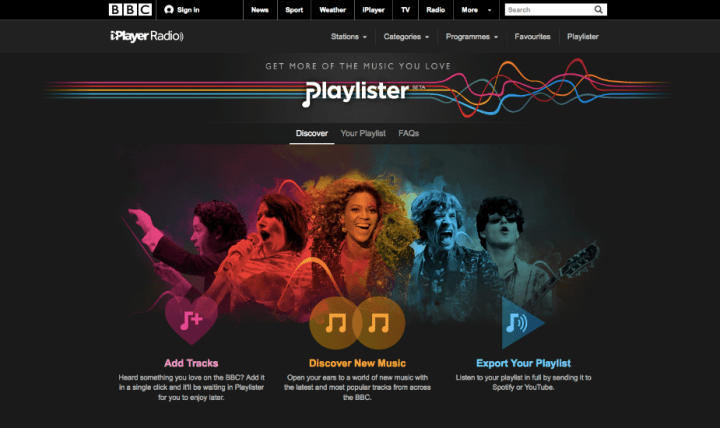Click the Discover New Music heading
720x428 pixels.
point(357,363)
